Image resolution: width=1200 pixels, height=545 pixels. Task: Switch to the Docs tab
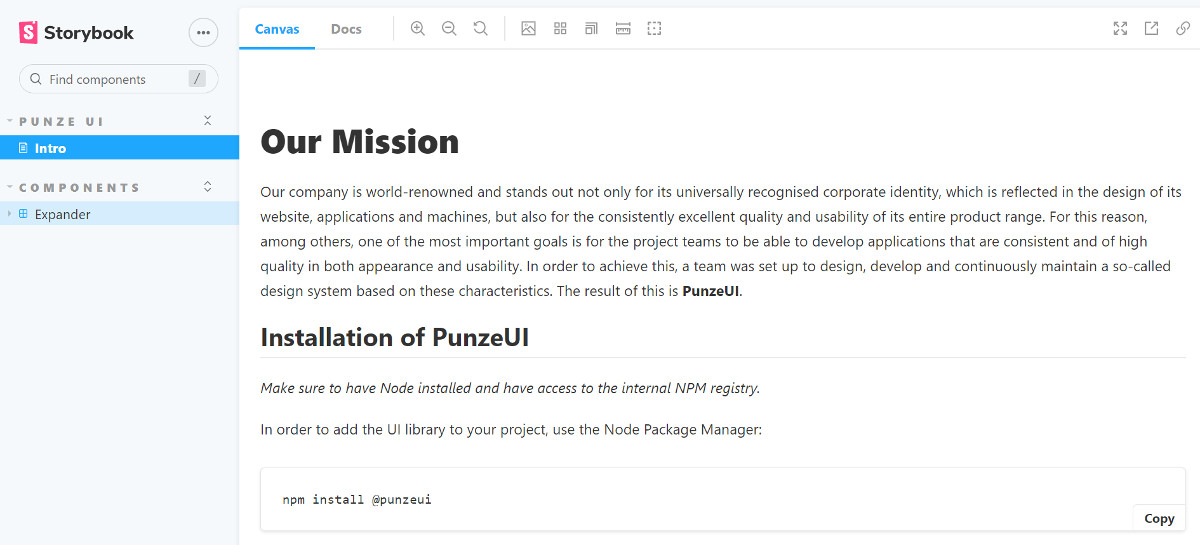pos(346,29)
